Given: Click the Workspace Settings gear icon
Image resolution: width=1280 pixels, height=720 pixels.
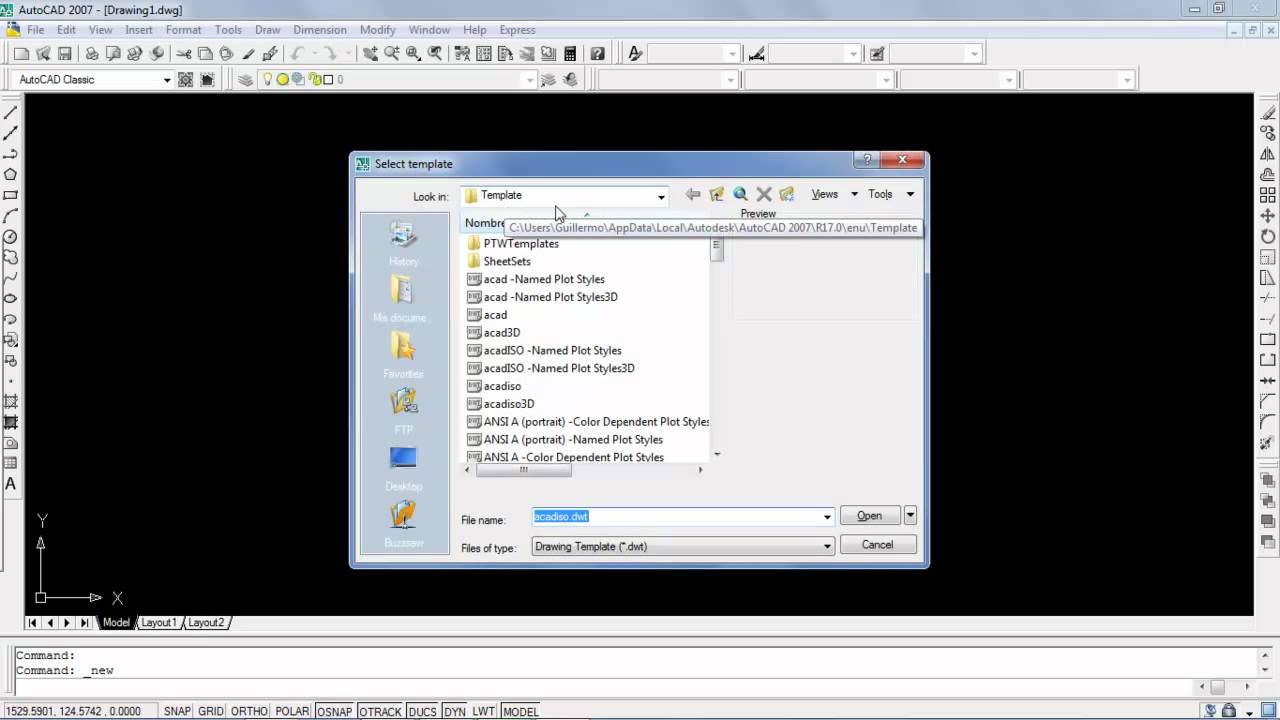Looking at the screenshot, I should 186,80.
